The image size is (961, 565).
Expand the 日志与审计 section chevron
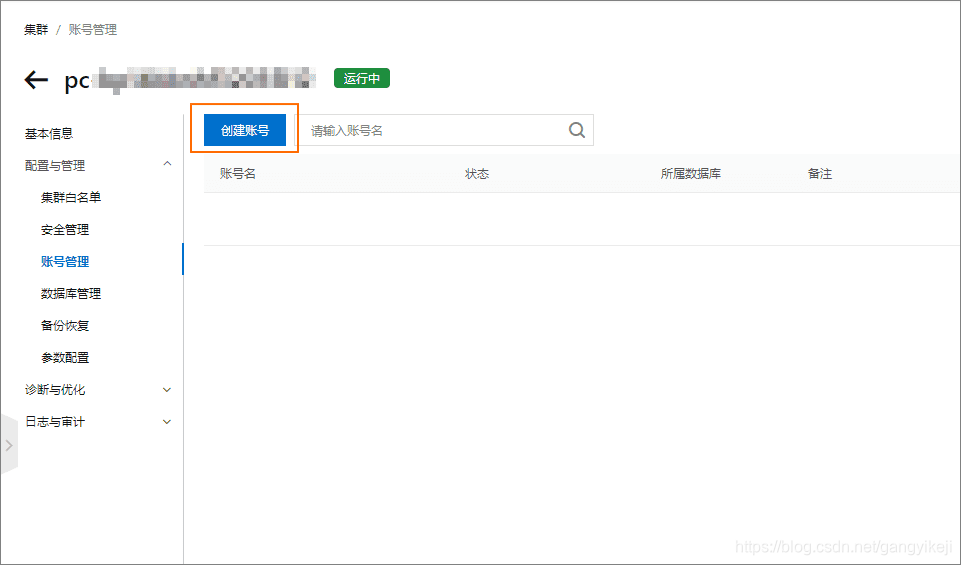pyautogui.click(x=167, y=422)
